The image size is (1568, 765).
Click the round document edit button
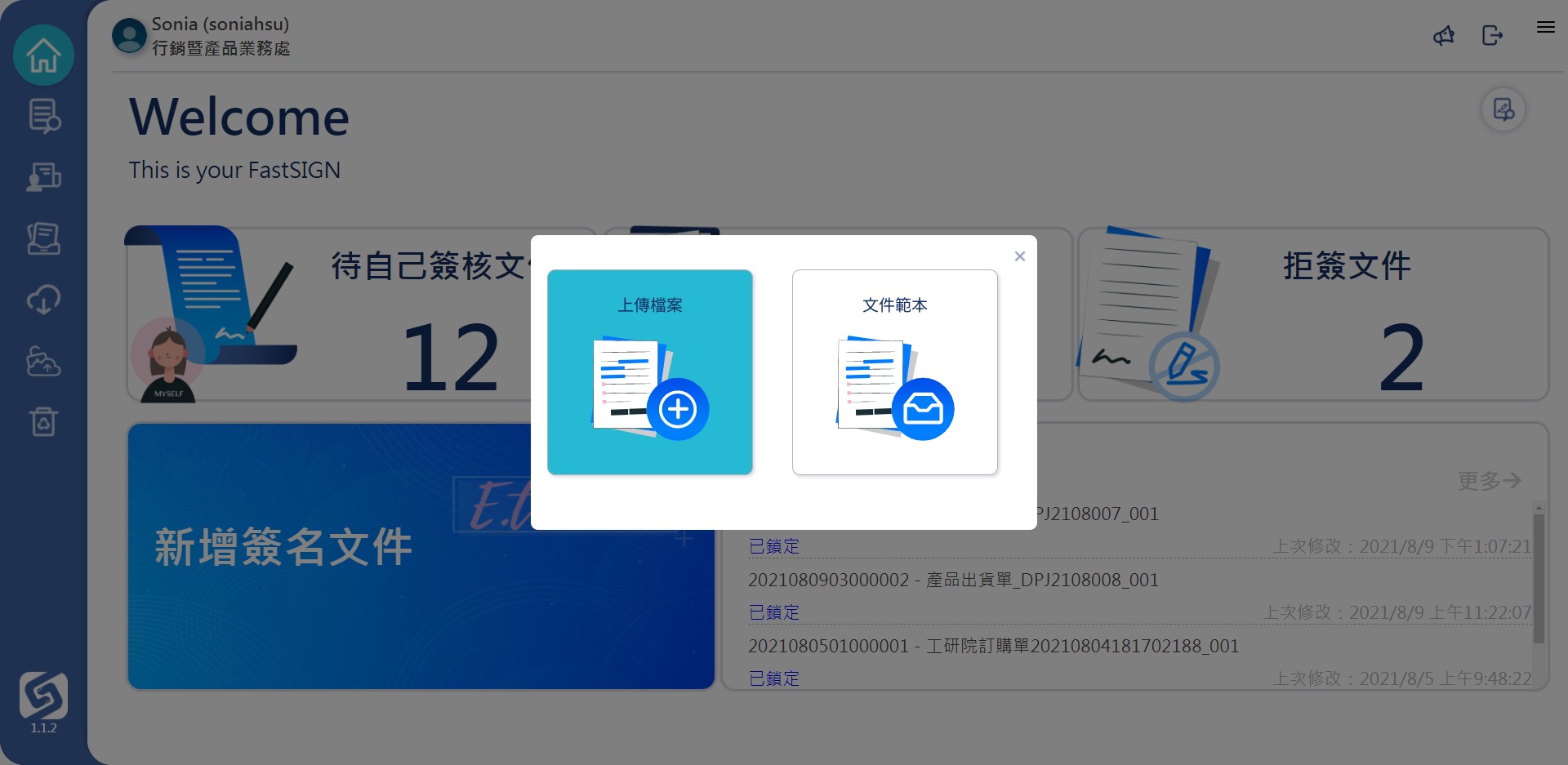(x=1503, y=109)
